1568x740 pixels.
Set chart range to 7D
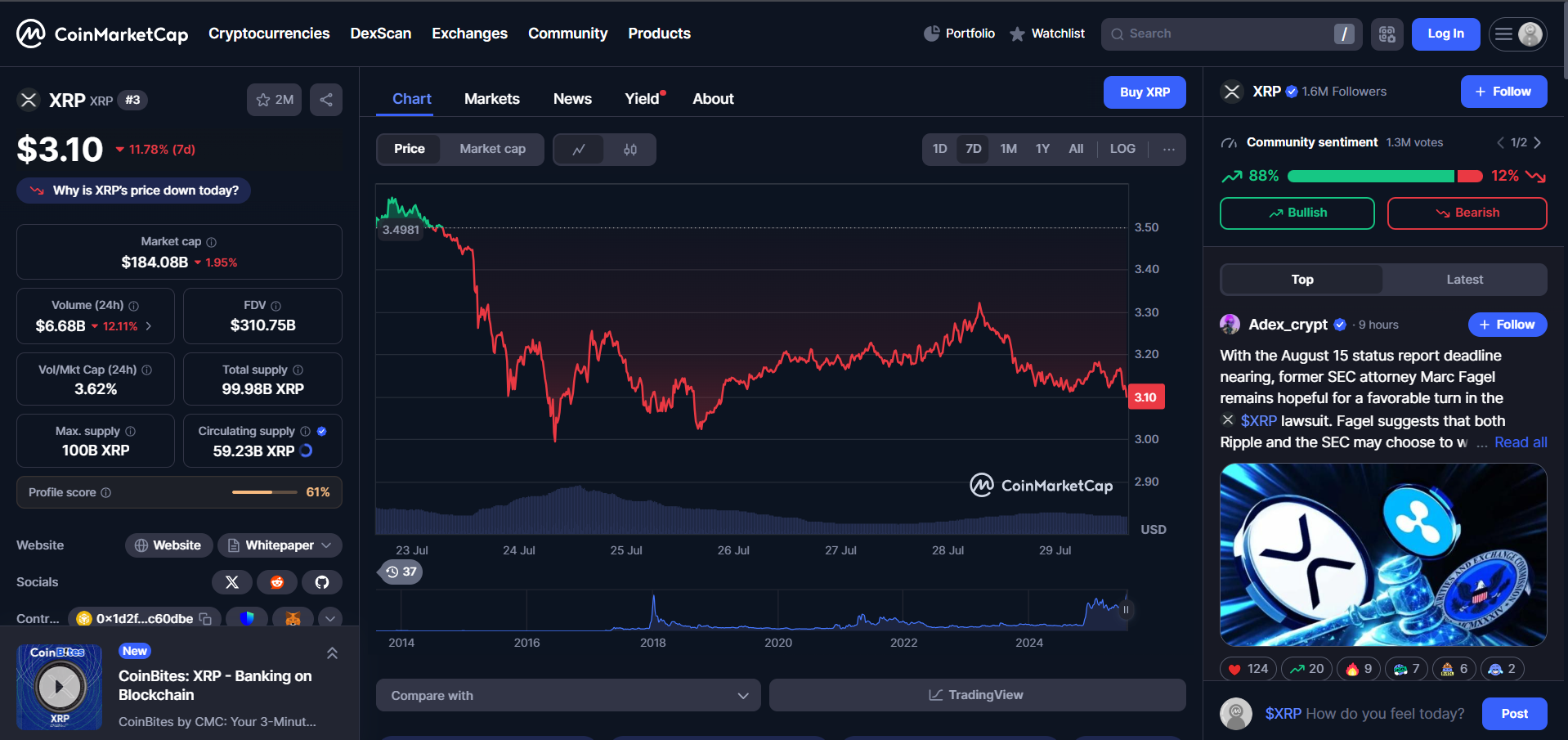point(973,149)
